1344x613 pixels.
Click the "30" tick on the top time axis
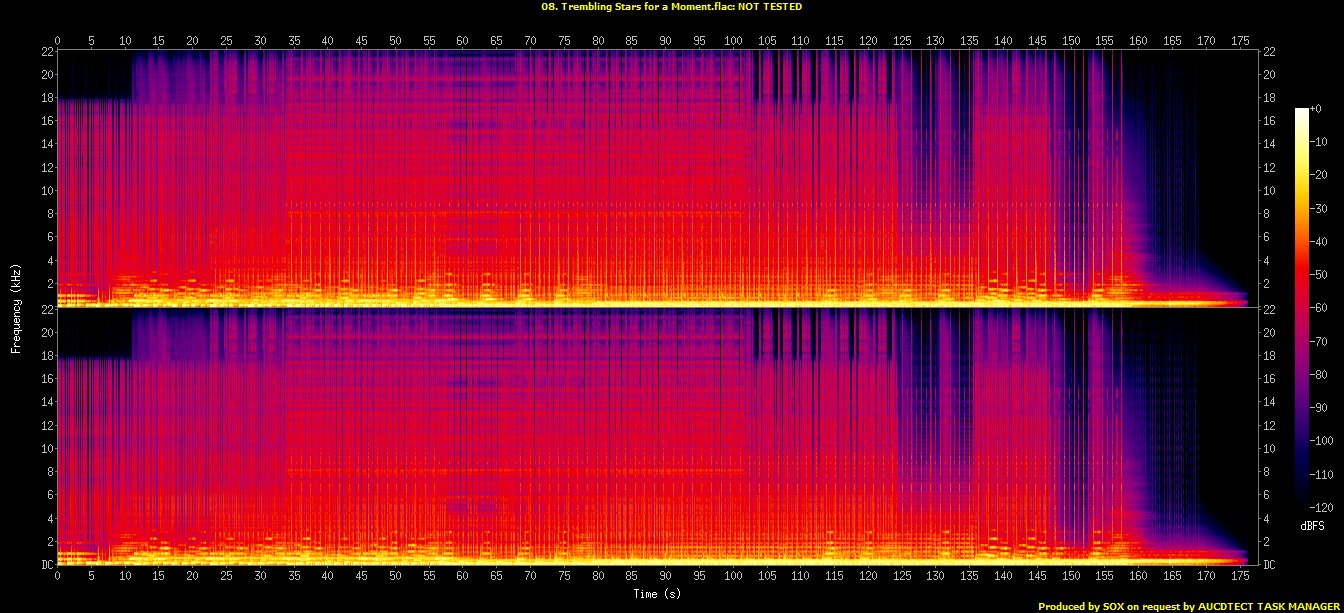point(260,40)
